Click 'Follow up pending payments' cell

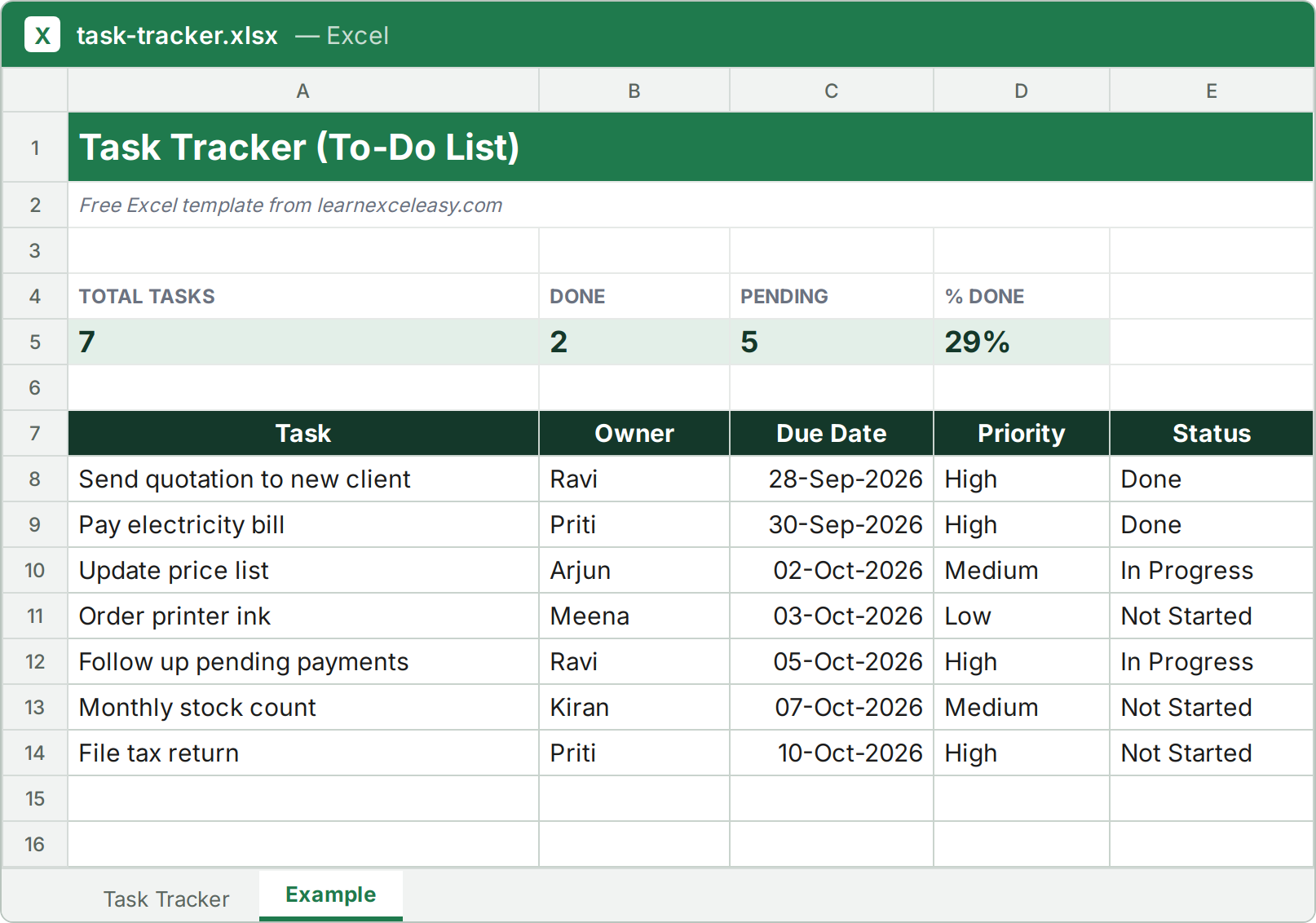[x=303, y=661]
